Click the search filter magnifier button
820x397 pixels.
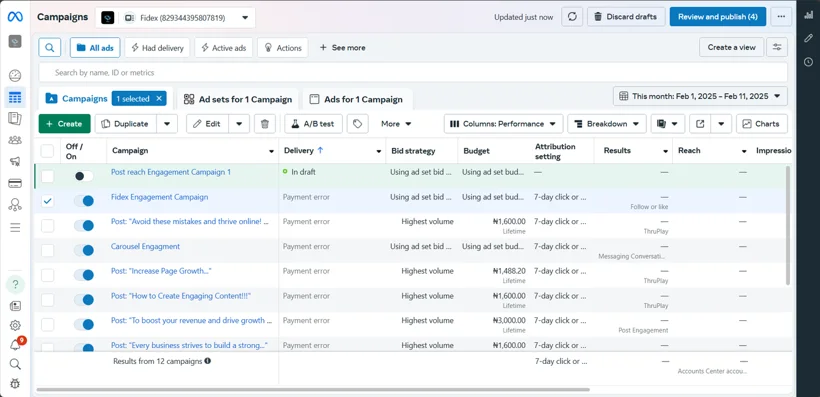click(x=50, y=48)
